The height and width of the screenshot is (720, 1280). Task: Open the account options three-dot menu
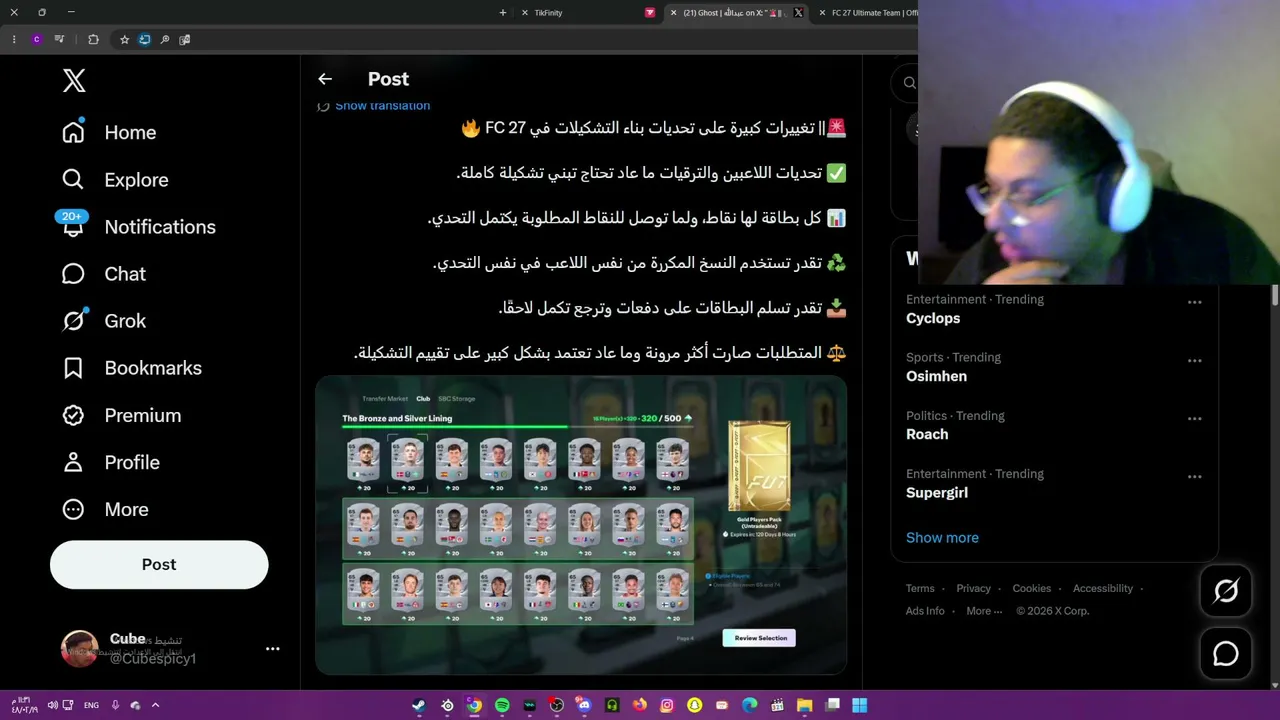[272, 648]
